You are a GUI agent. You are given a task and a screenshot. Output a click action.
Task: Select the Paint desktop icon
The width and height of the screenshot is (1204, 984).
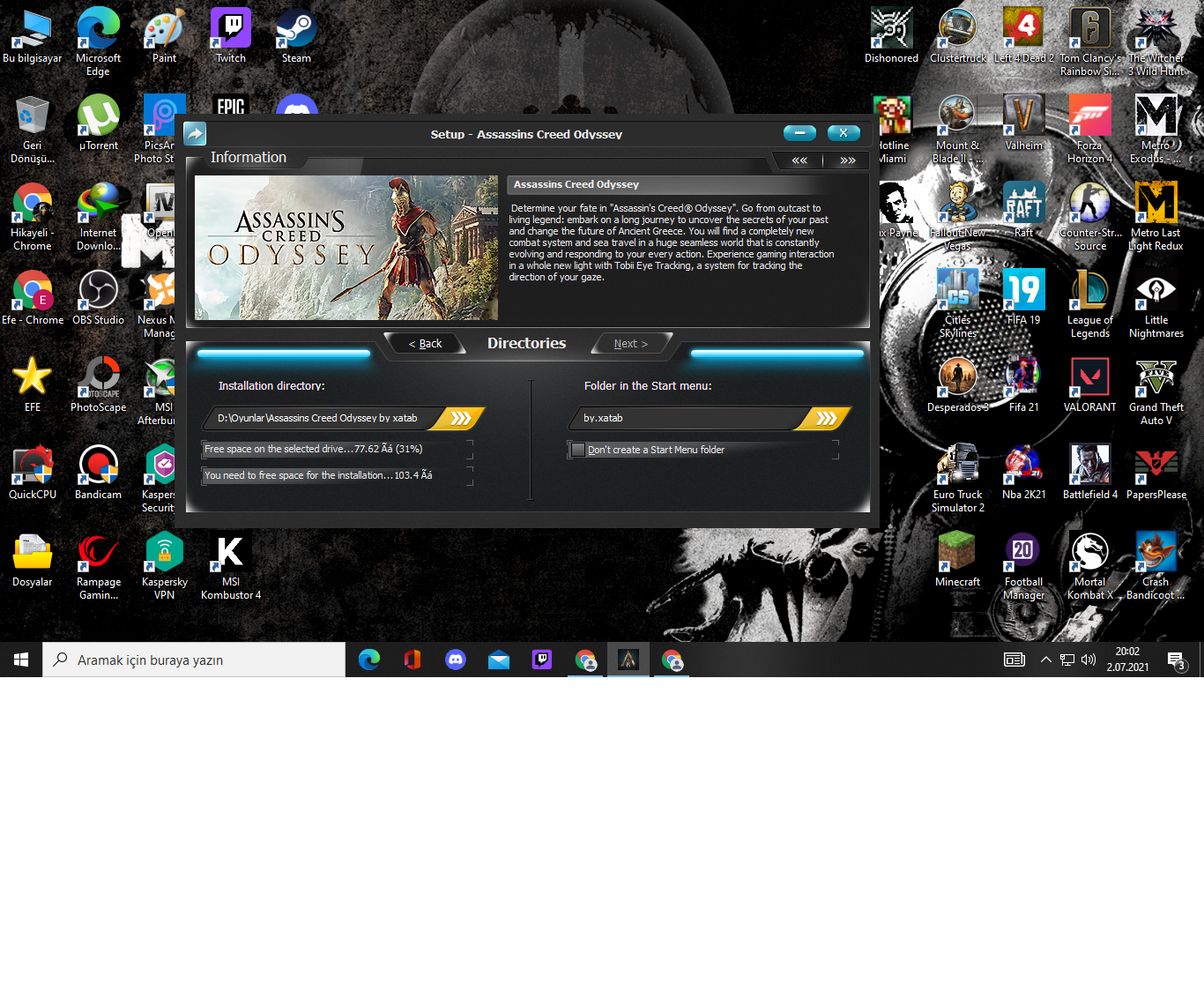coord(164,36)
